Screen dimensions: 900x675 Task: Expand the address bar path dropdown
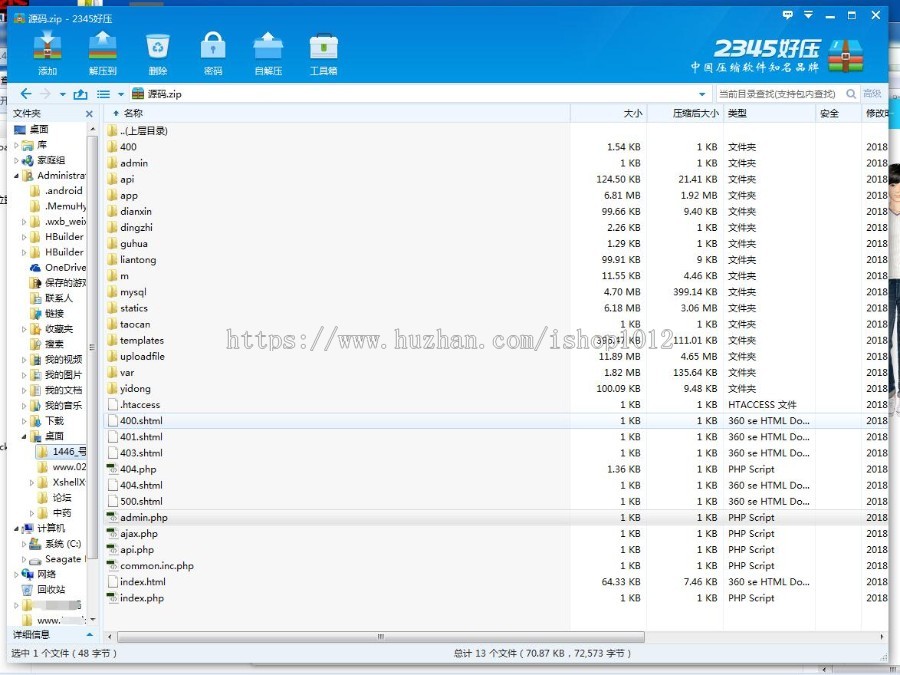click(702, 94)
